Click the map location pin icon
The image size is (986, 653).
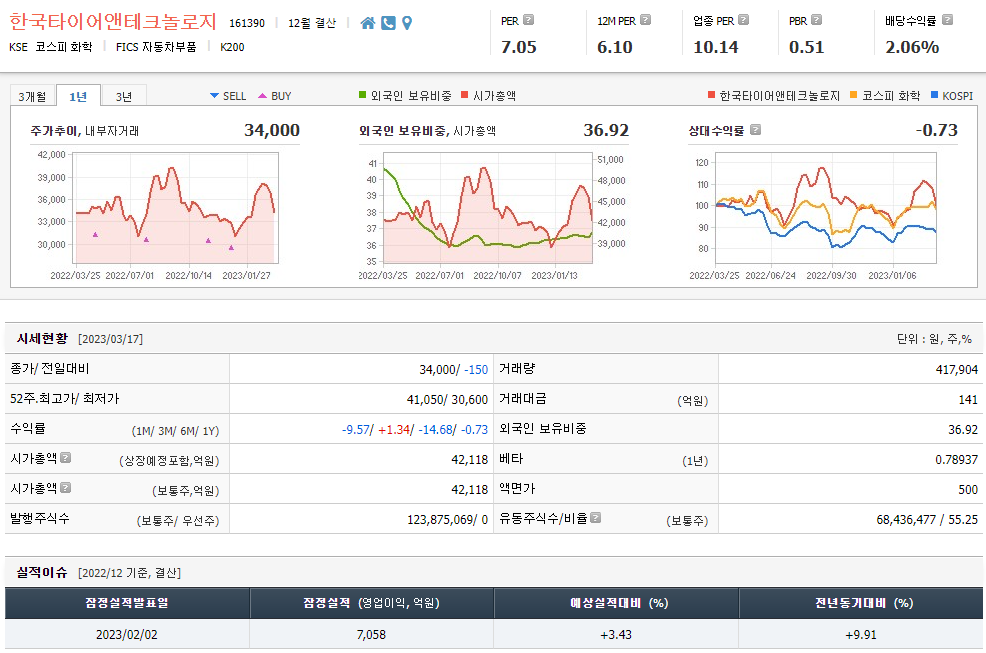coord(407,23)
